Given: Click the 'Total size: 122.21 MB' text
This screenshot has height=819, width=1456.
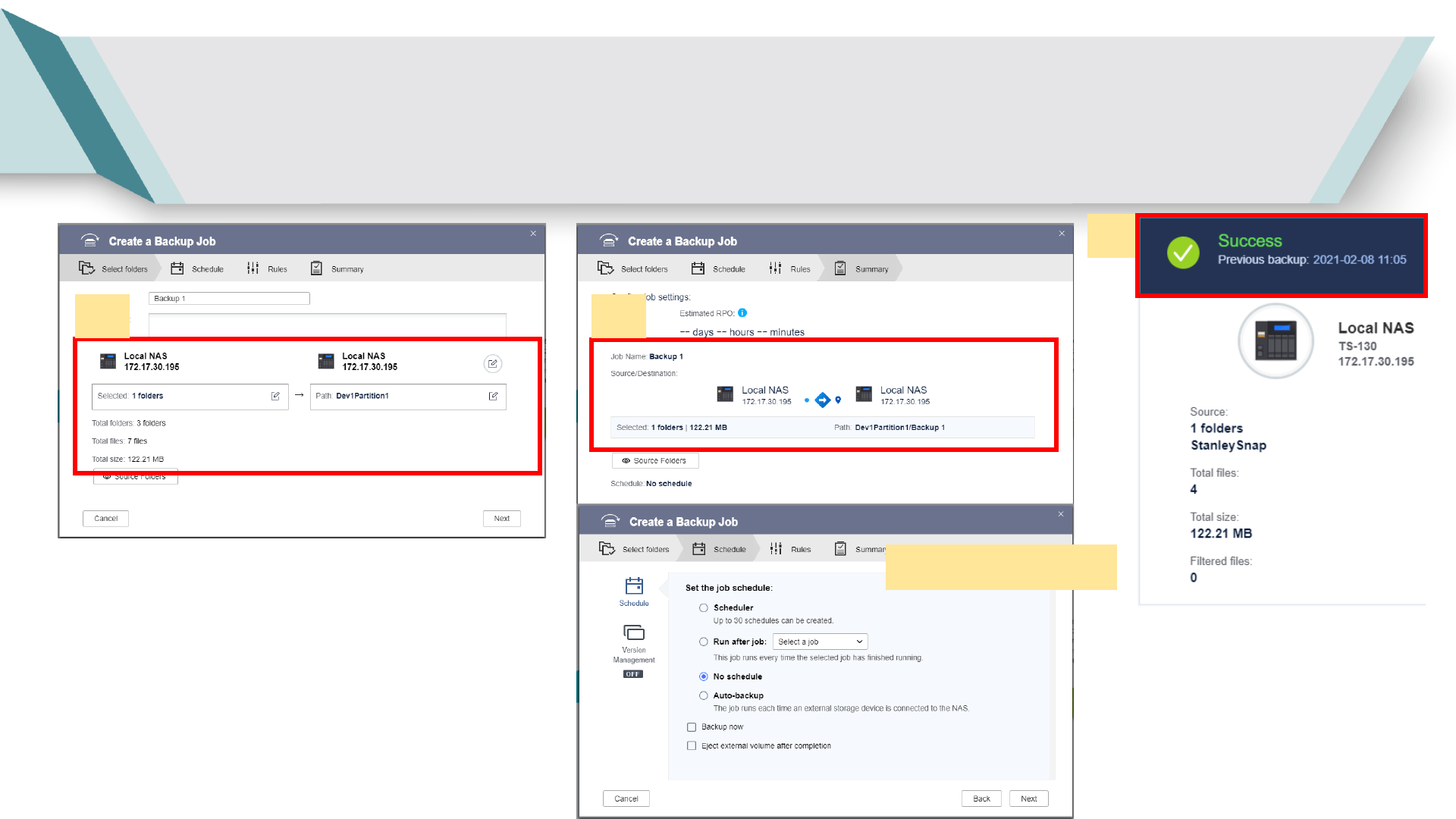Looking at the screenshot, I should tap(128, 460).
